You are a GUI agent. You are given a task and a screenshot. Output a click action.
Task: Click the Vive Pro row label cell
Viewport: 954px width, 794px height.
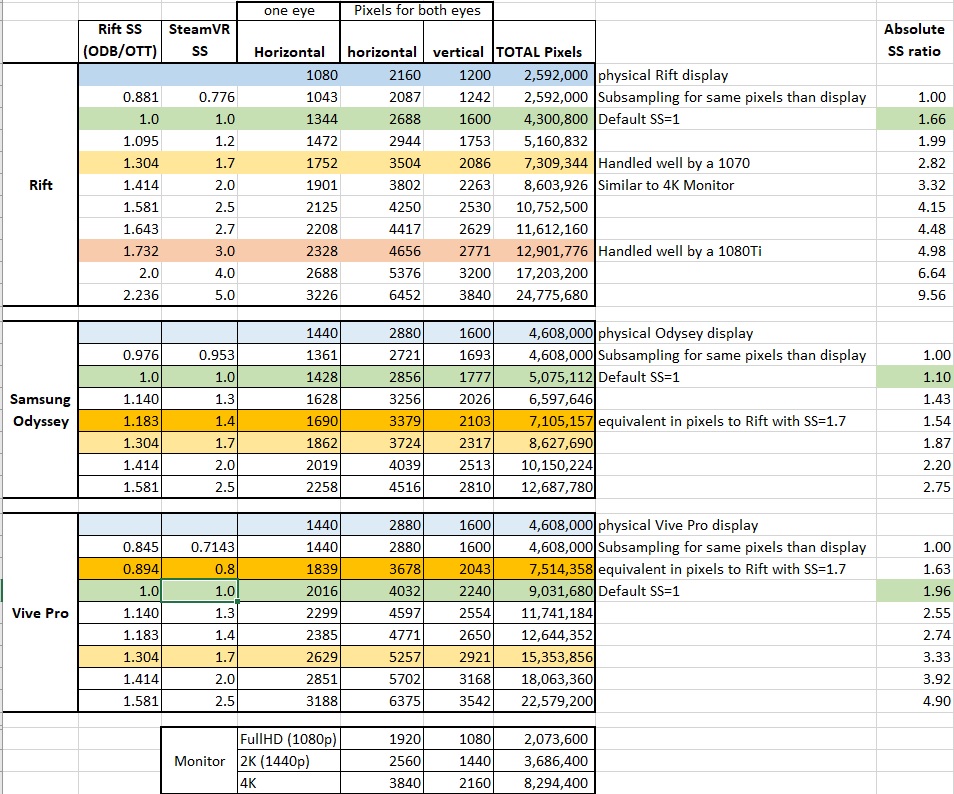tap(40, 613)
